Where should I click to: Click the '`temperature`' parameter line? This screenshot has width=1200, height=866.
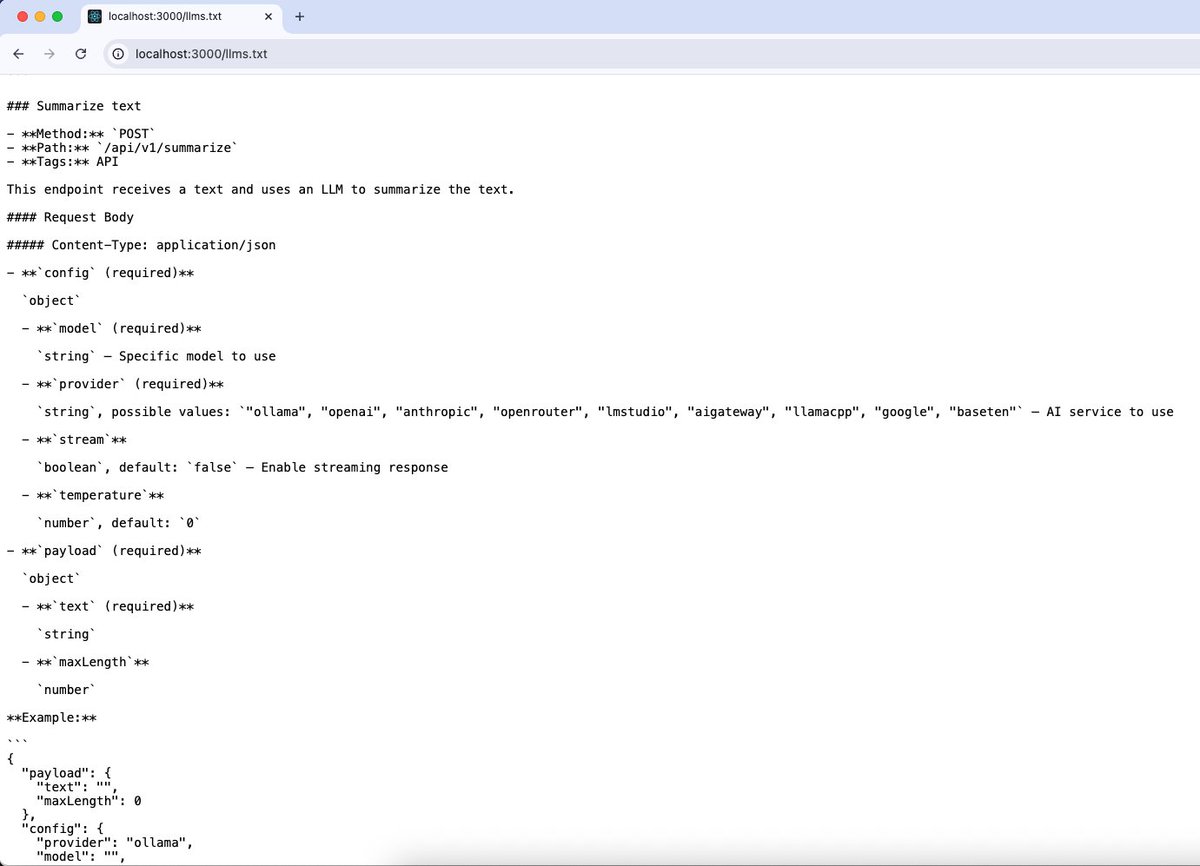pyautogui.click(x=93, y=495)
